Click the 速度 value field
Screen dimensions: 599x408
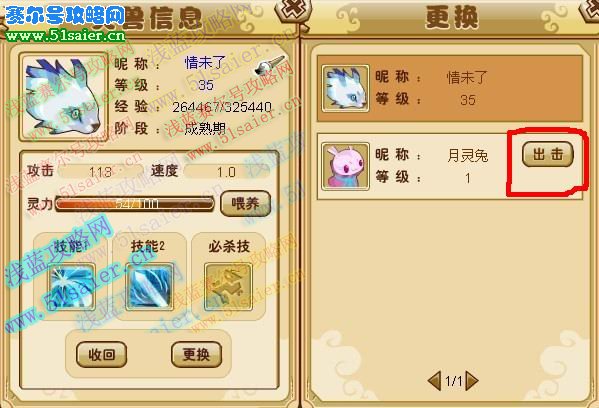click(x=226, y=172)
